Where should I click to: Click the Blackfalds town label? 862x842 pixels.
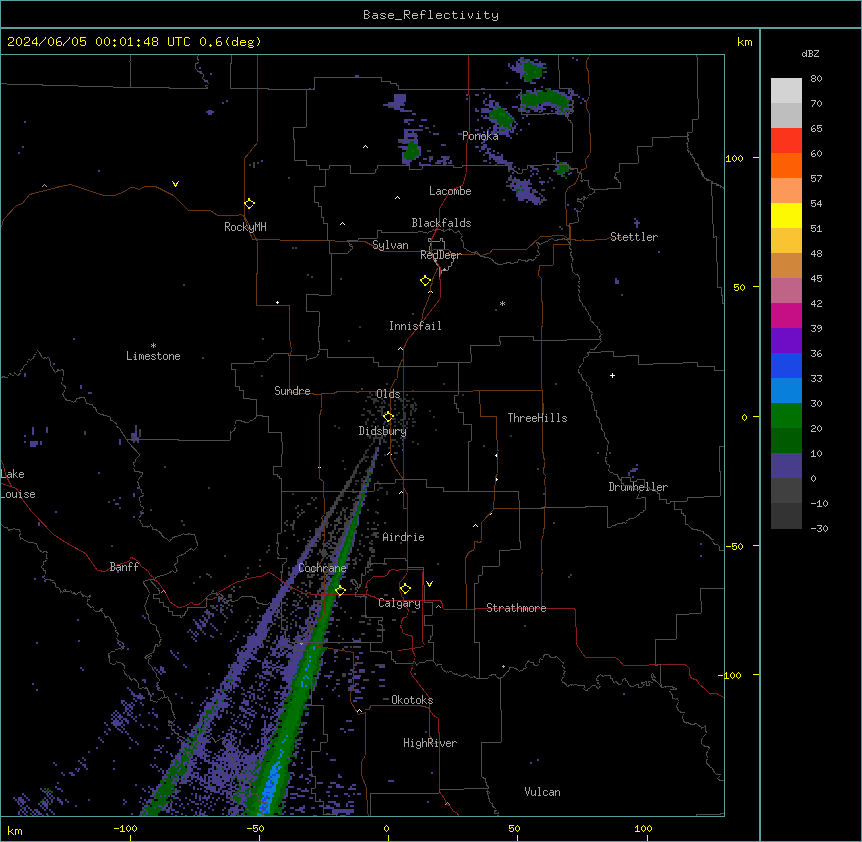click(x=441, y=223)
